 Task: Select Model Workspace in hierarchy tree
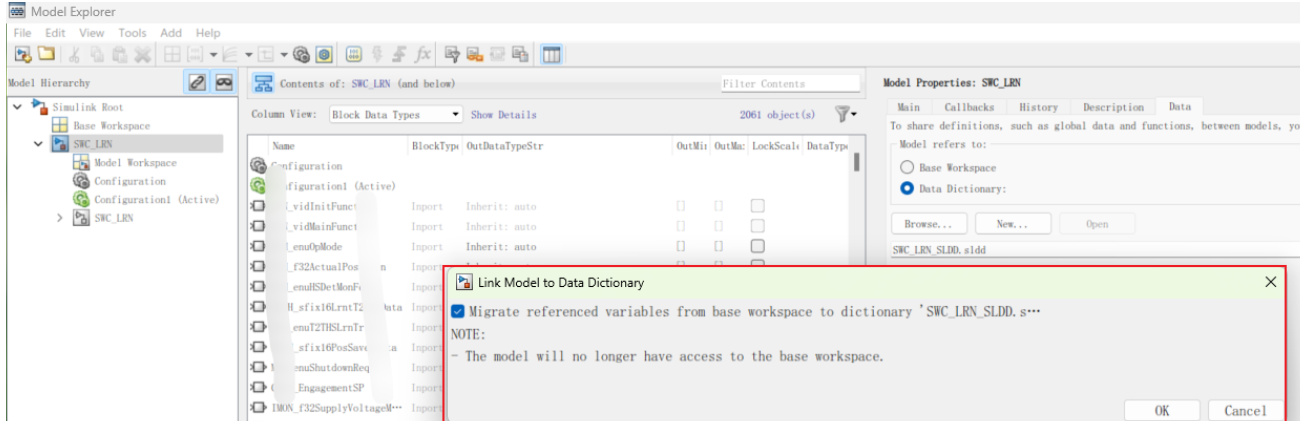pos(135,163)
